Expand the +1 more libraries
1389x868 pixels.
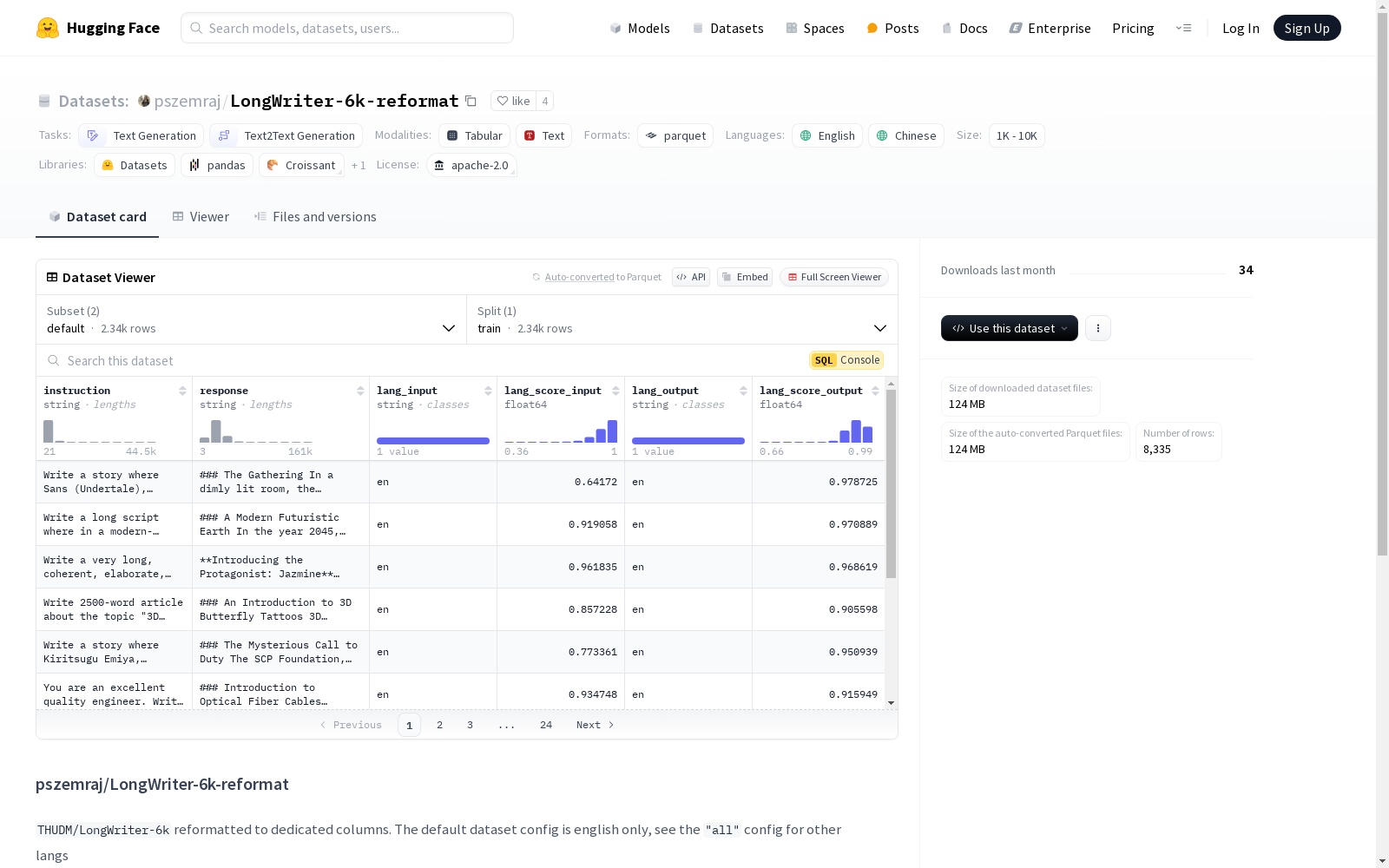[359, 165]
